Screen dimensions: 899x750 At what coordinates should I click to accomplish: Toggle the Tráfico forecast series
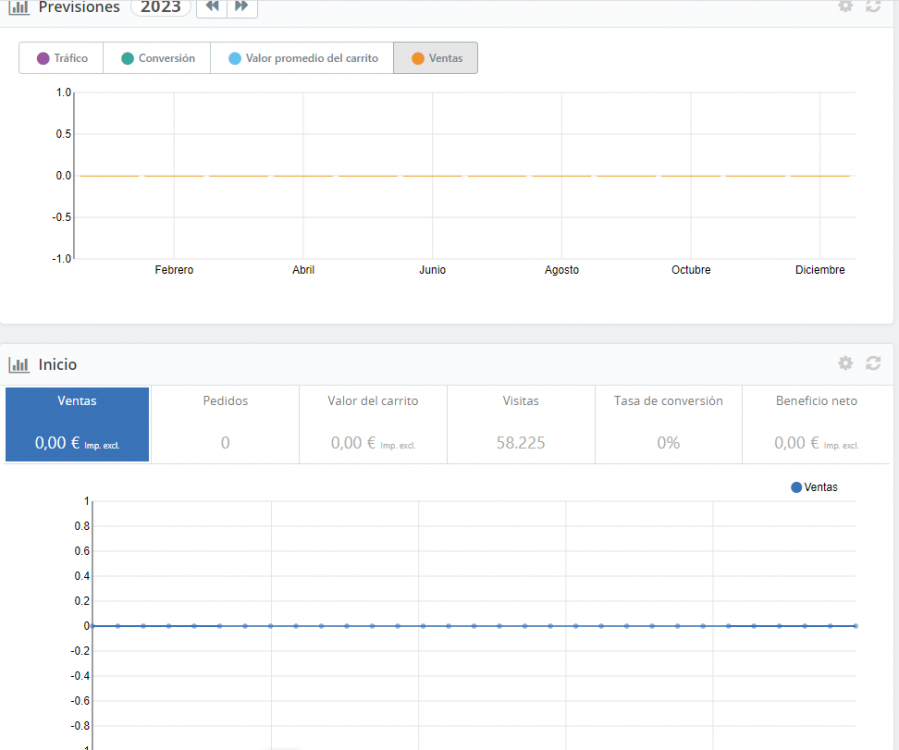(x=61, y=58)
